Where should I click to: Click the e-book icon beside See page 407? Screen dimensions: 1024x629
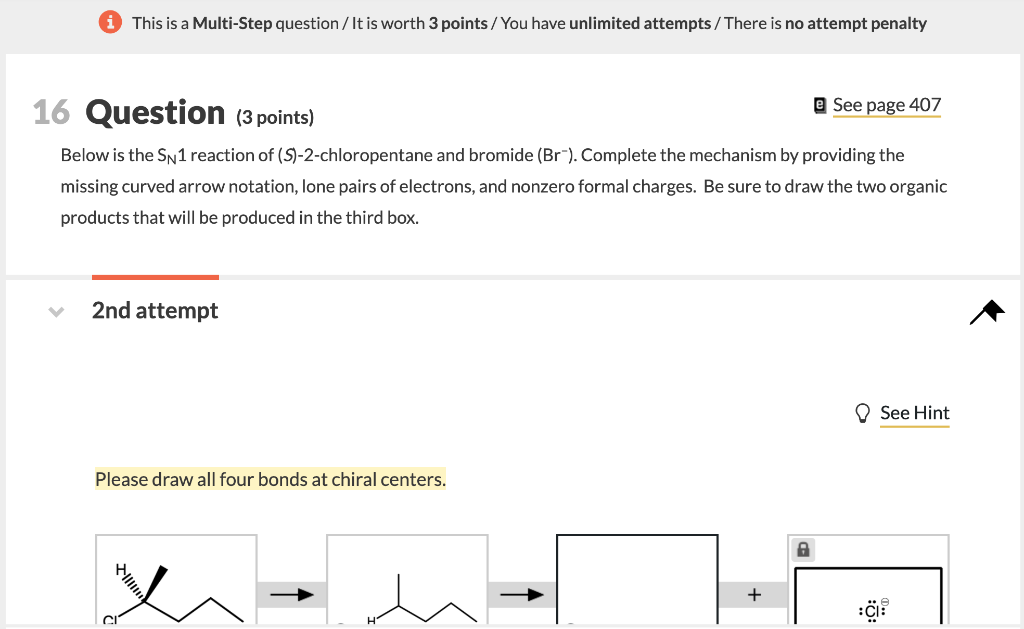819,103
